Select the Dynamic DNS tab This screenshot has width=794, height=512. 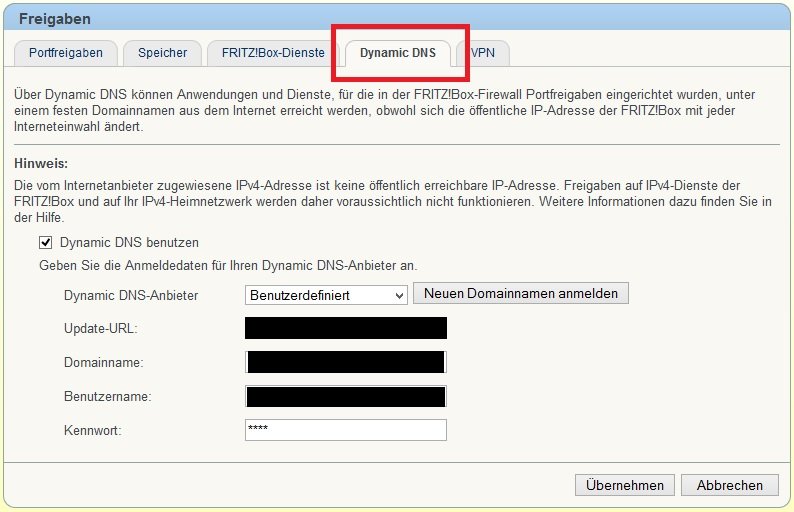pyautogui.click(x=398, y=53)
